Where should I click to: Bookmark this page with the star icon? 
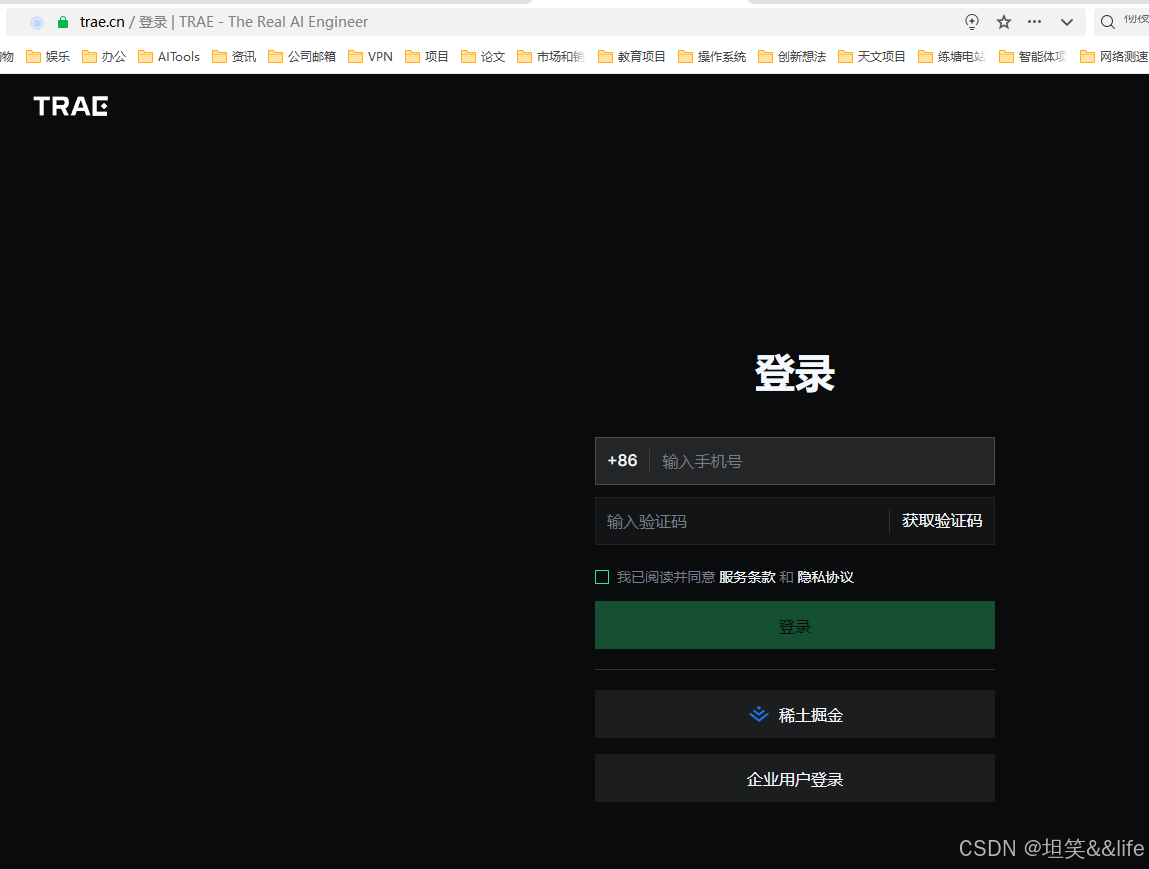[x=1003, y=21]
